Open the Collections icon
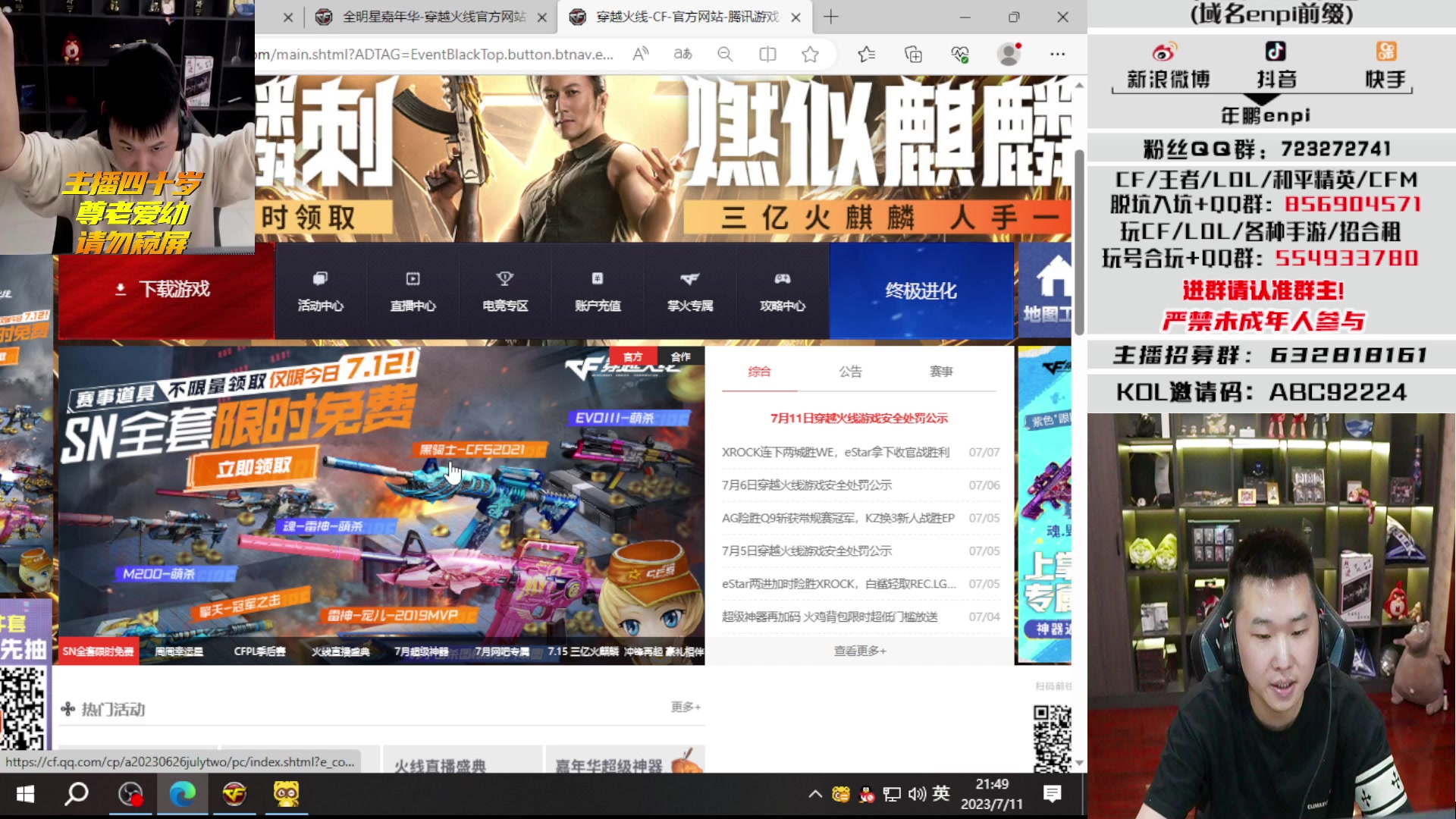This screenshot has width=1456, height=819. [913, 54]
